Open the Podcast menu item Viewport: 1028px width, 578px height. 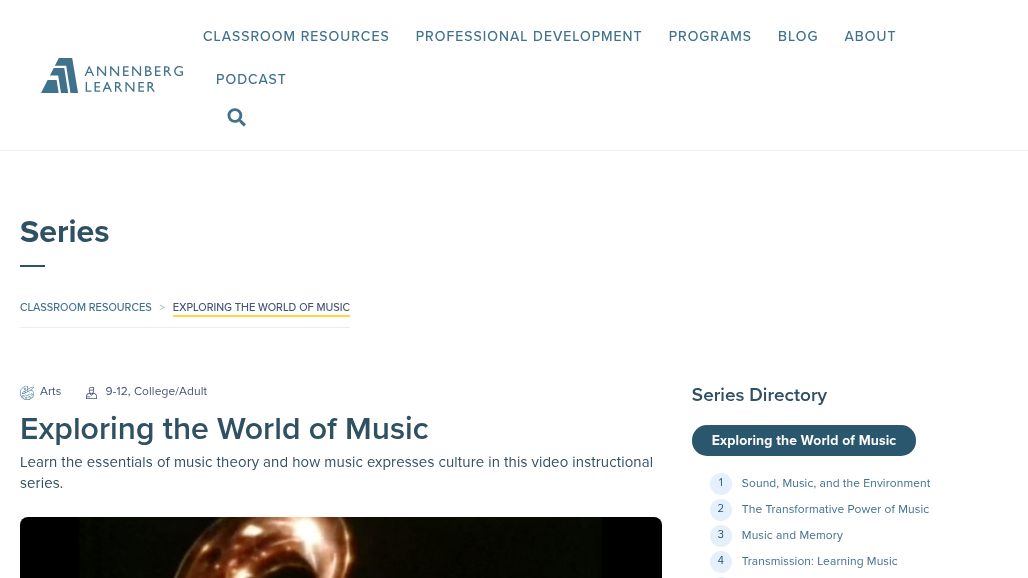[x=250, y=79]
